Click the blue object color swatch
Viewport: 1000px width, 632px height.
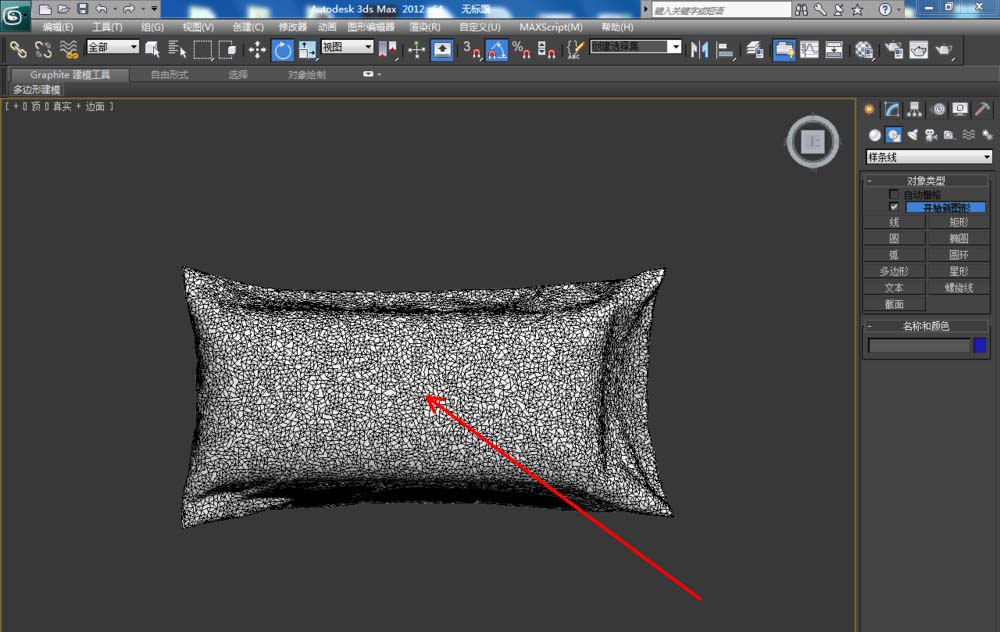[980, 346]
